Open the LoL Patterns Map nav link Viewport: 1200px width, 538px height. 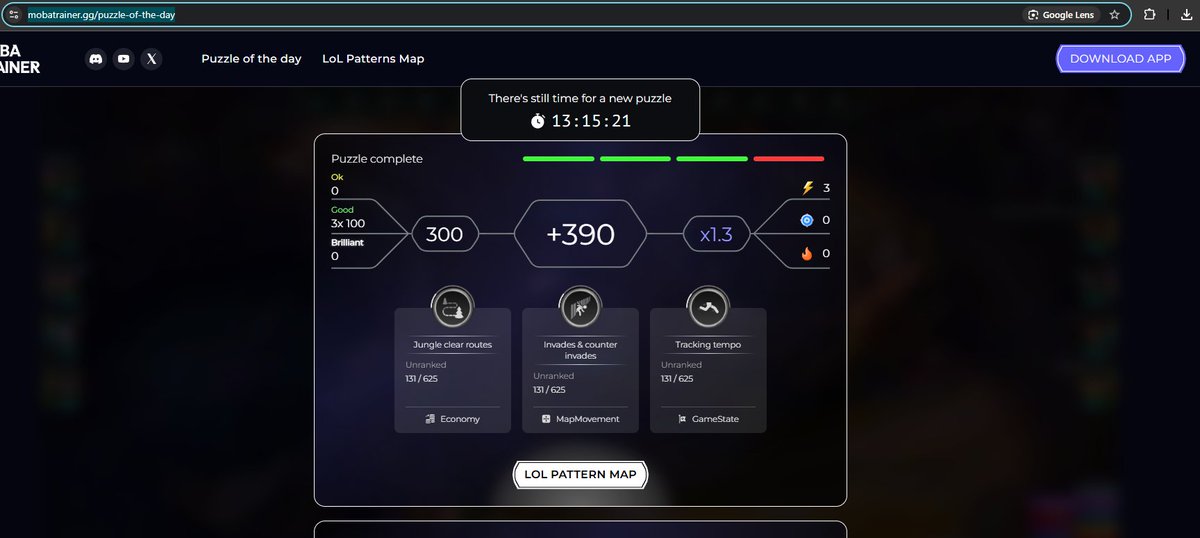[x=373, y=59]
